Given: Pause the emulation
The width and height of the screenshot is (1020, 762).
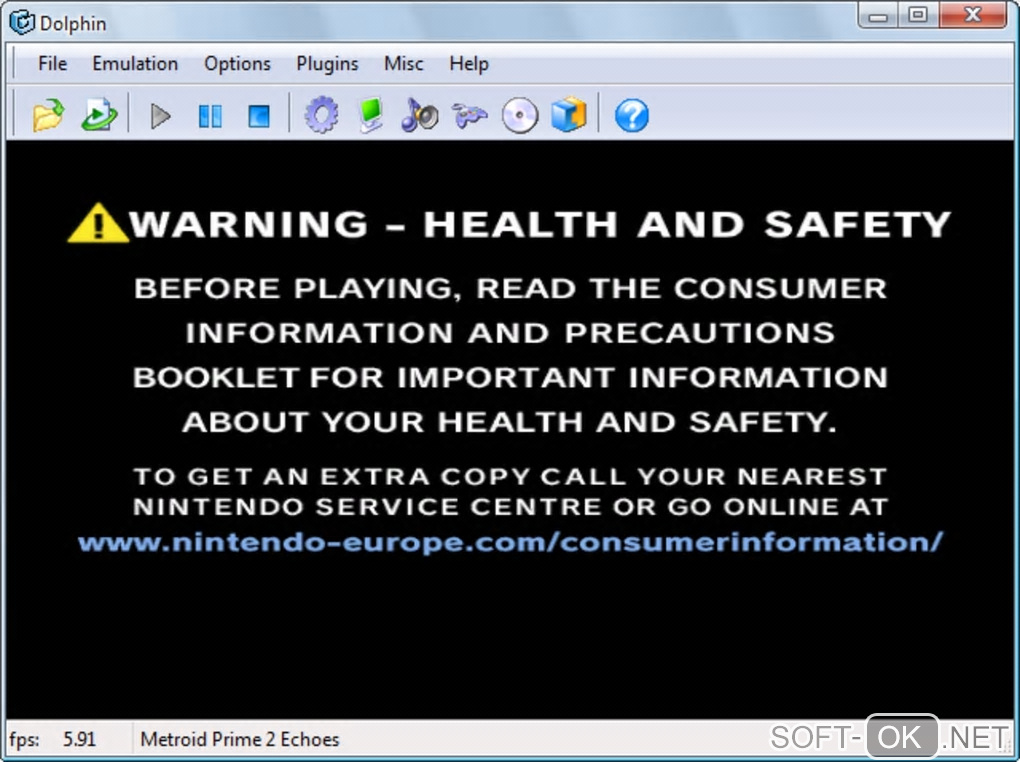Looking at the screenshot, I should [209, 116].
